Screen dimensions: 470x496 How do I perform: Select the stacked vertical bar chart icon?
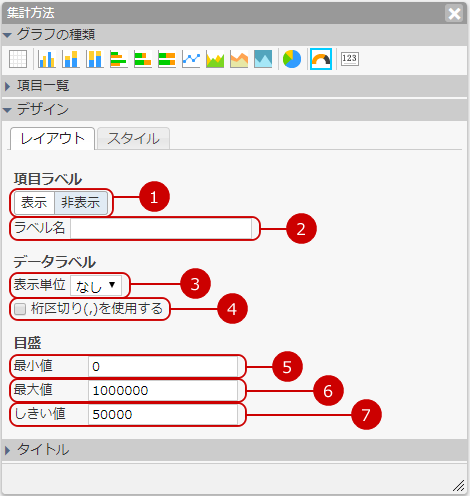click(x=71, y=59)
